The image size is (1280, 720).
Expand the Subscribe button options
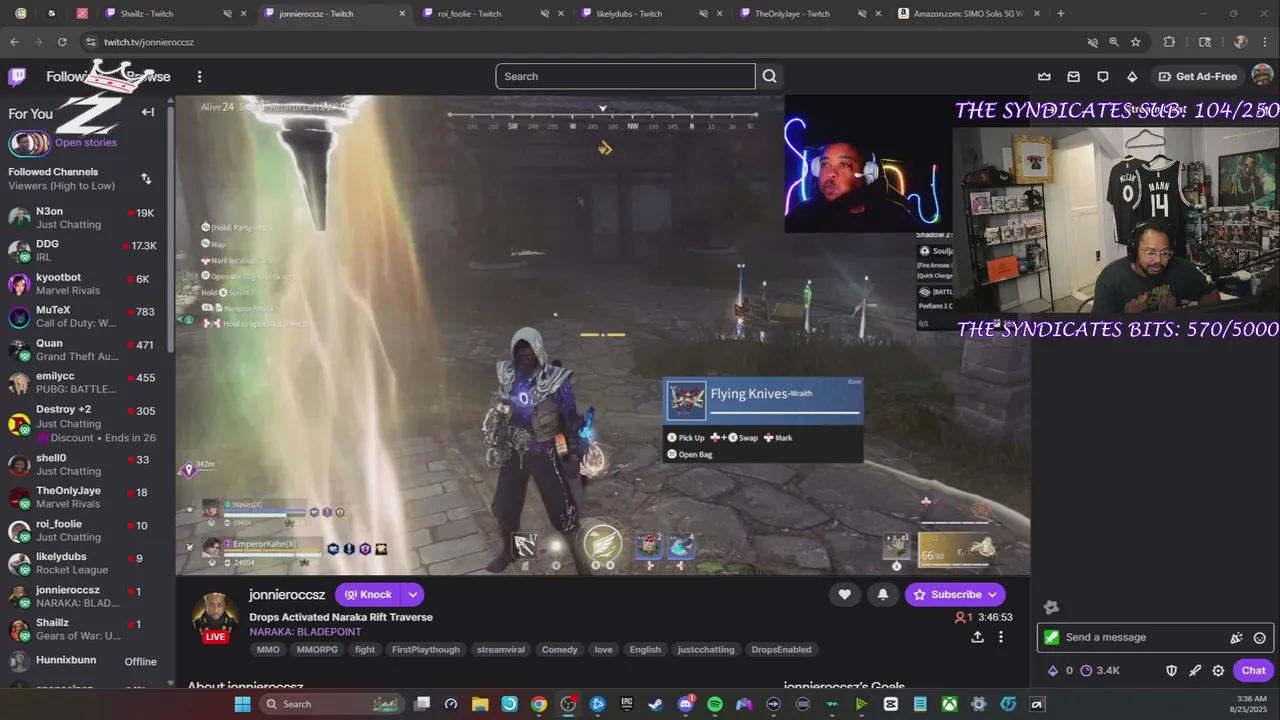pyautogui.click(x=993, y=594)
